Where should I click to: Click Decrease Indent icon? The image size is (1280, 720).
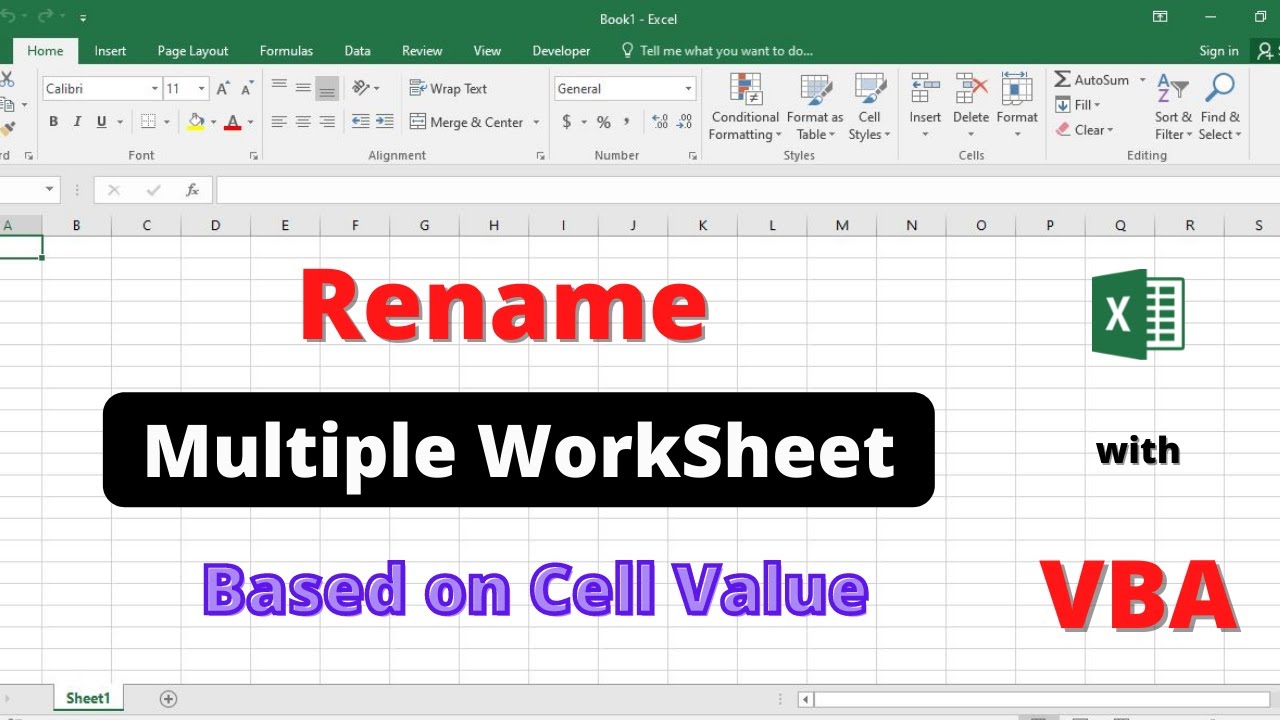click(360, 122)
